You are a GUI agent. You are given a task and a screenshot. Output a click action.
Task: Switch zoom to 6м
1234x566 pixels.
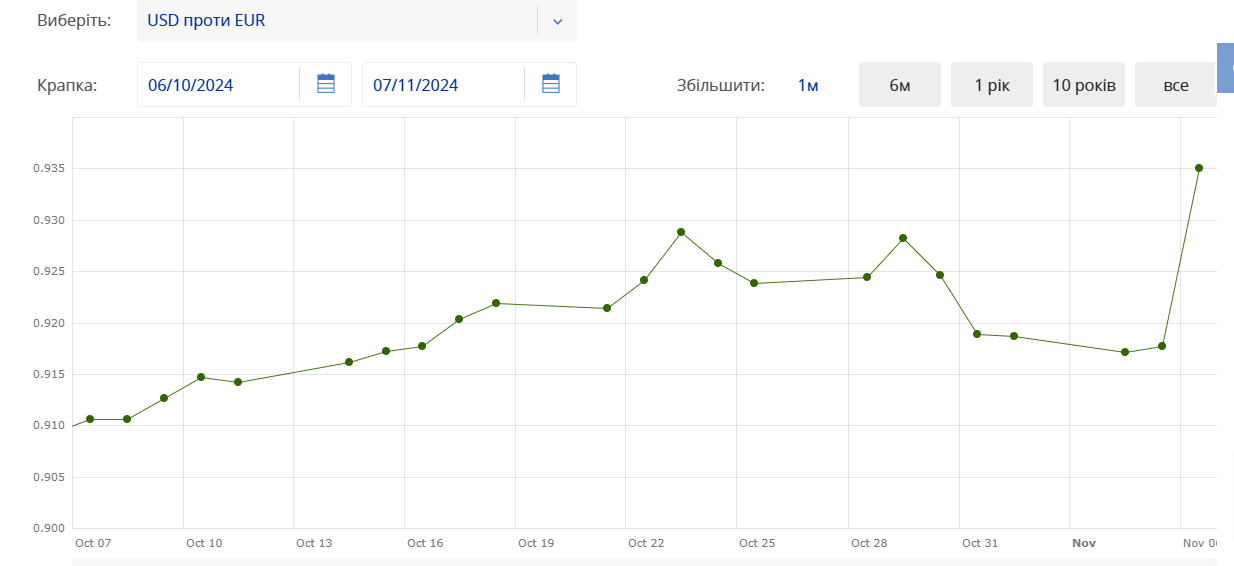[x=899, y=85]
